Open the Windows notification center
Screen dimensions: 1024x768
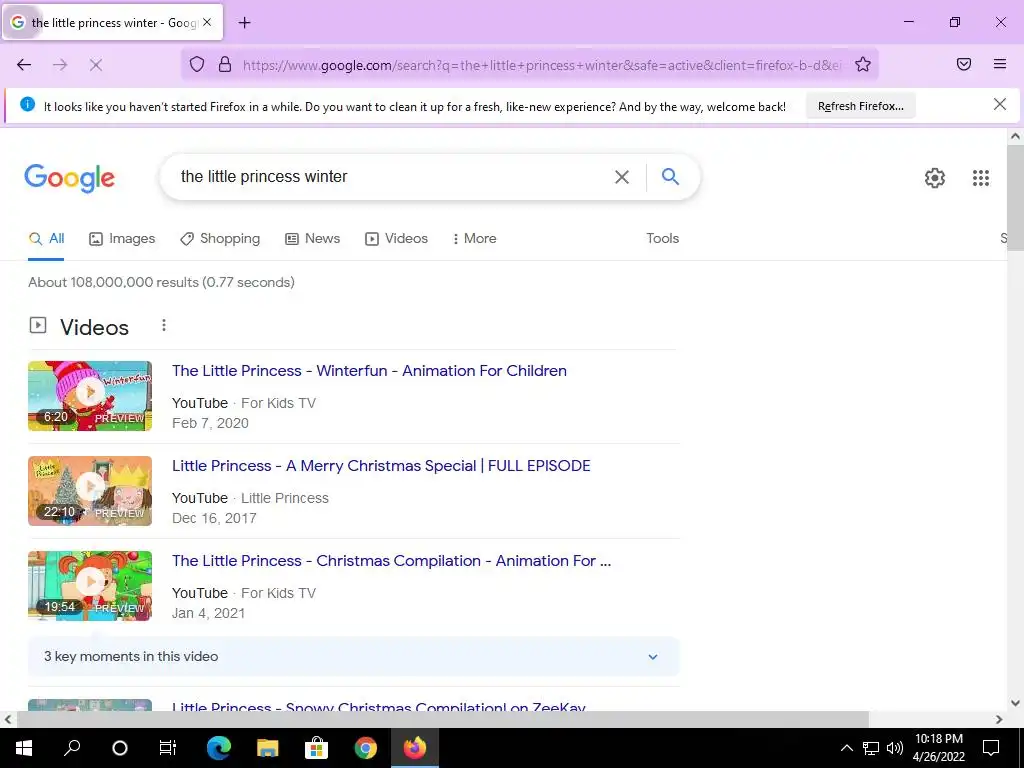tap(991, 748)
